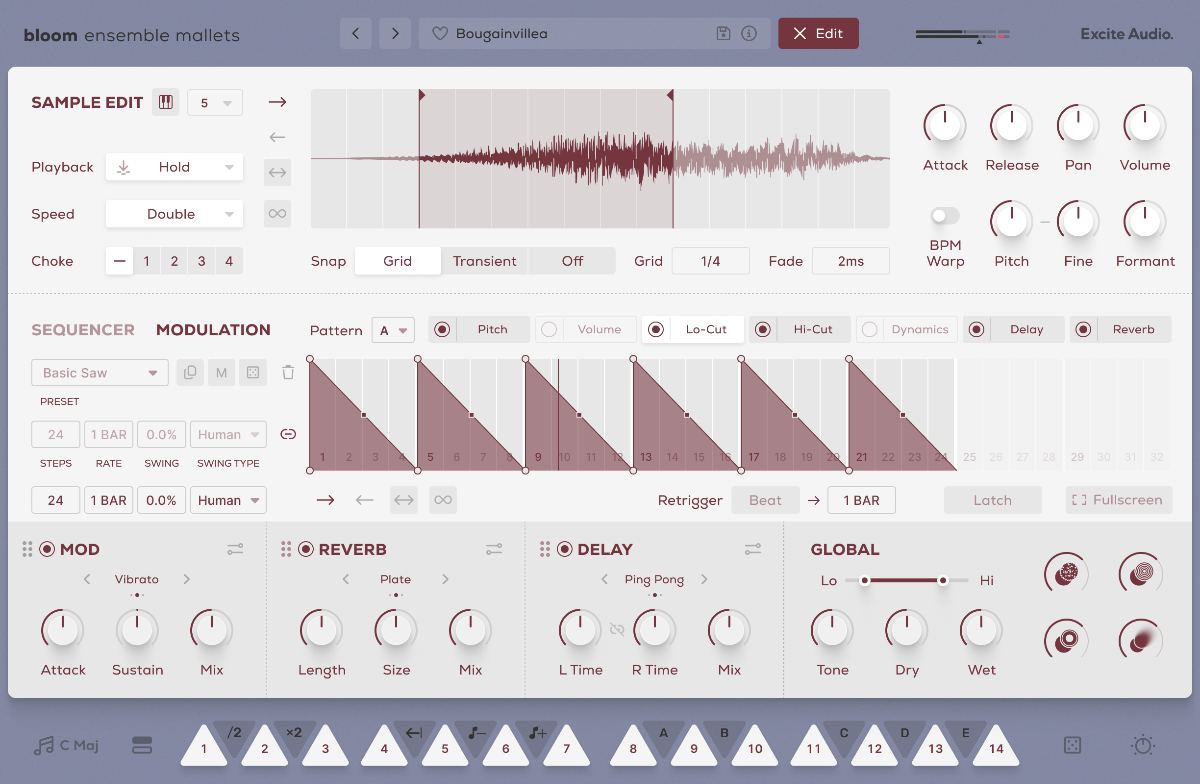Select sample ping-pong direction icon
The width and height of the screenshot is (1200, 784).
277,173
